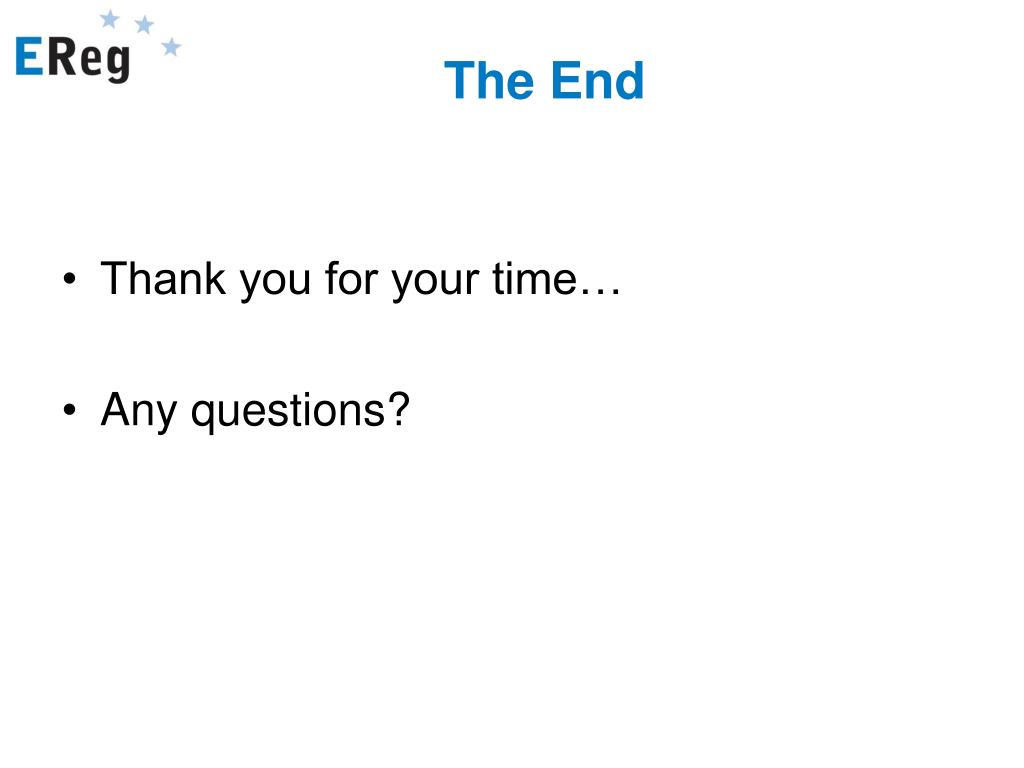
Task: Select the bullet dot before 'Thank you'
Action: 69,279
